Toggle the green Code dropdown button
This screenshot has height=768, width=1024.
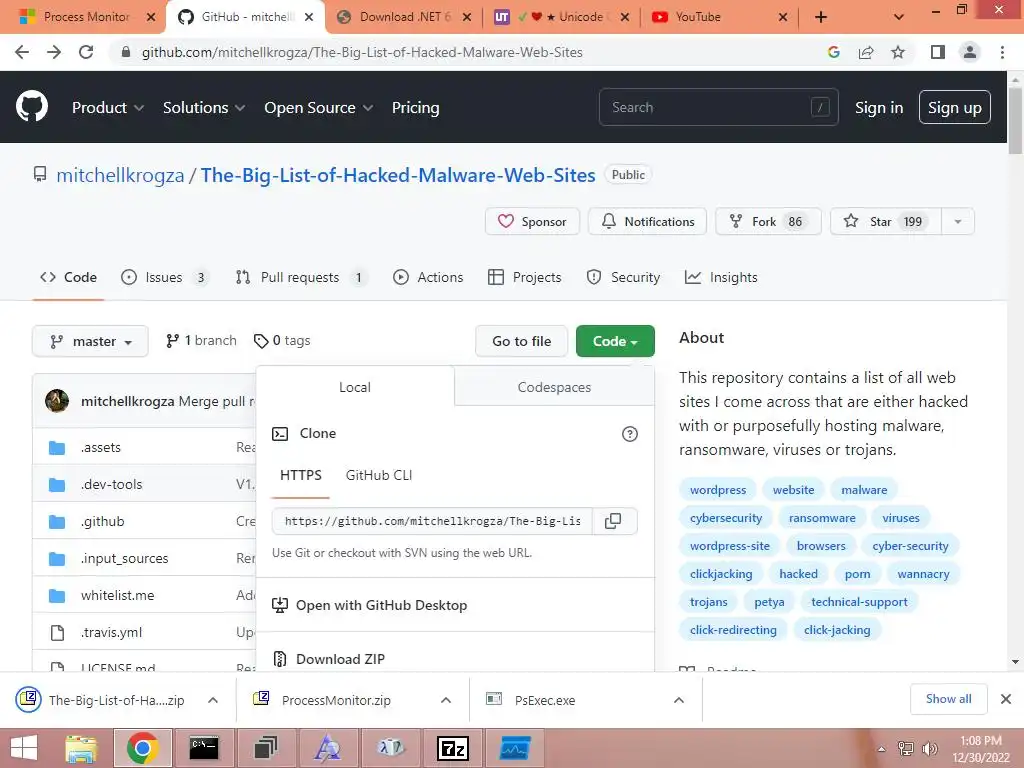(x=615, y=342)
